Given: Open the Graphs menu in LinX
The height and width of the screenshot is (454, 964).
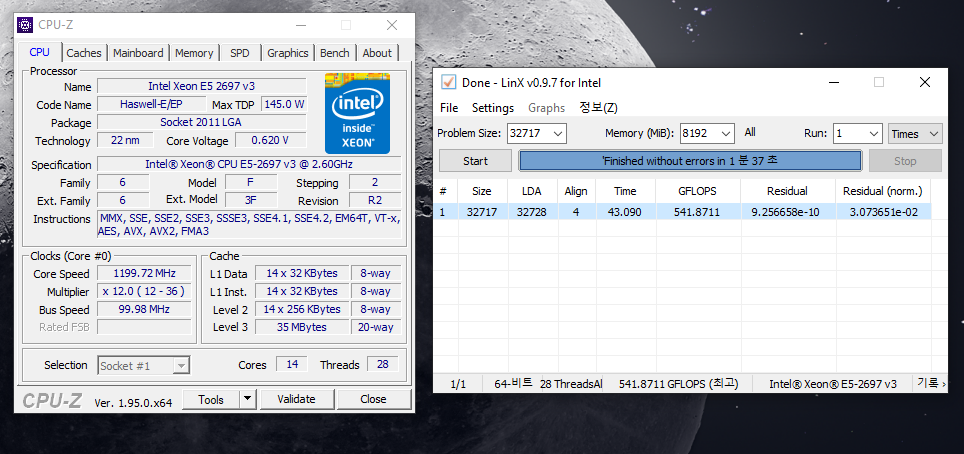Looking at the screenshot, I should point(546,108).
